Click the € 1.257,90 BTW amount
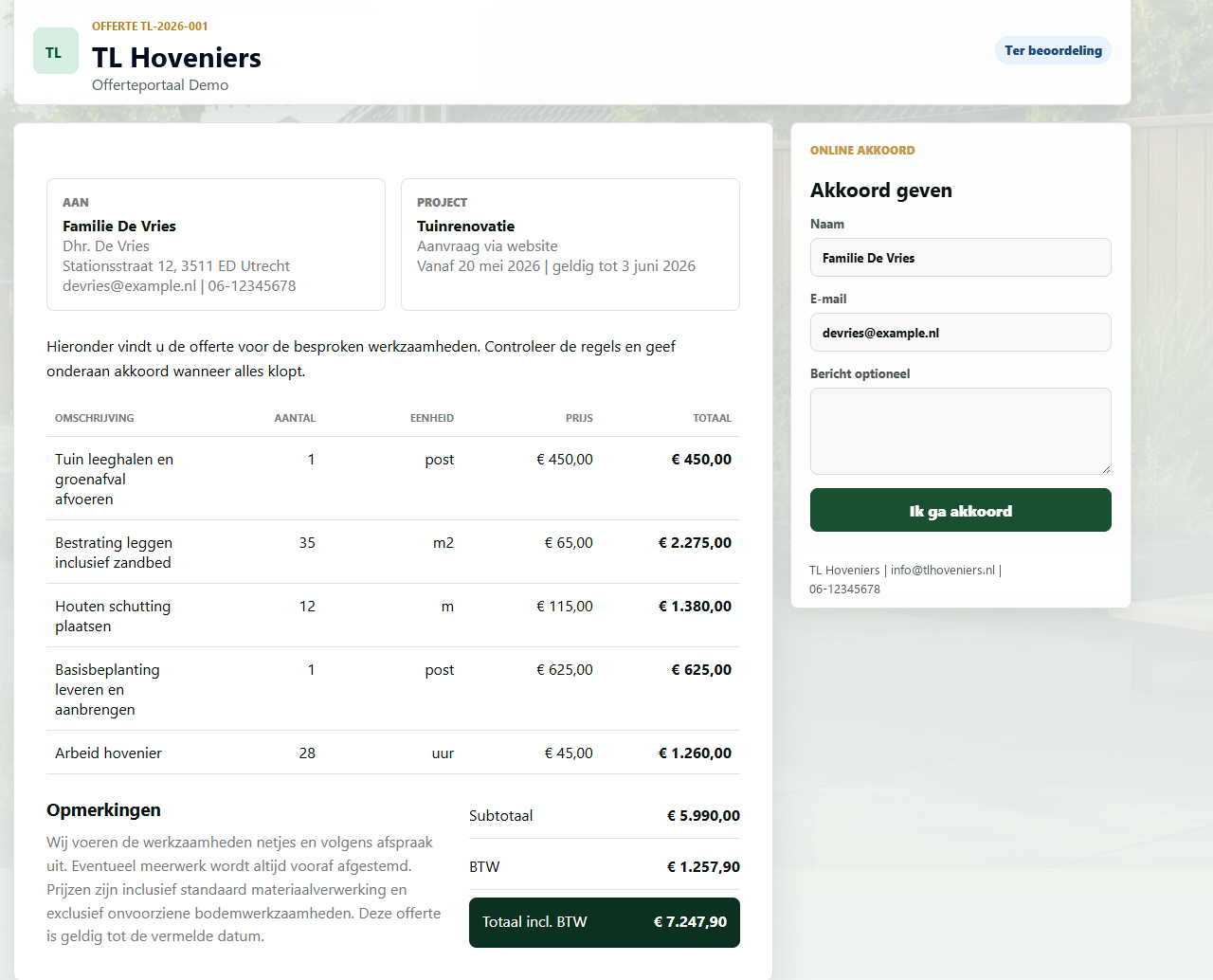 pos(703,867)
